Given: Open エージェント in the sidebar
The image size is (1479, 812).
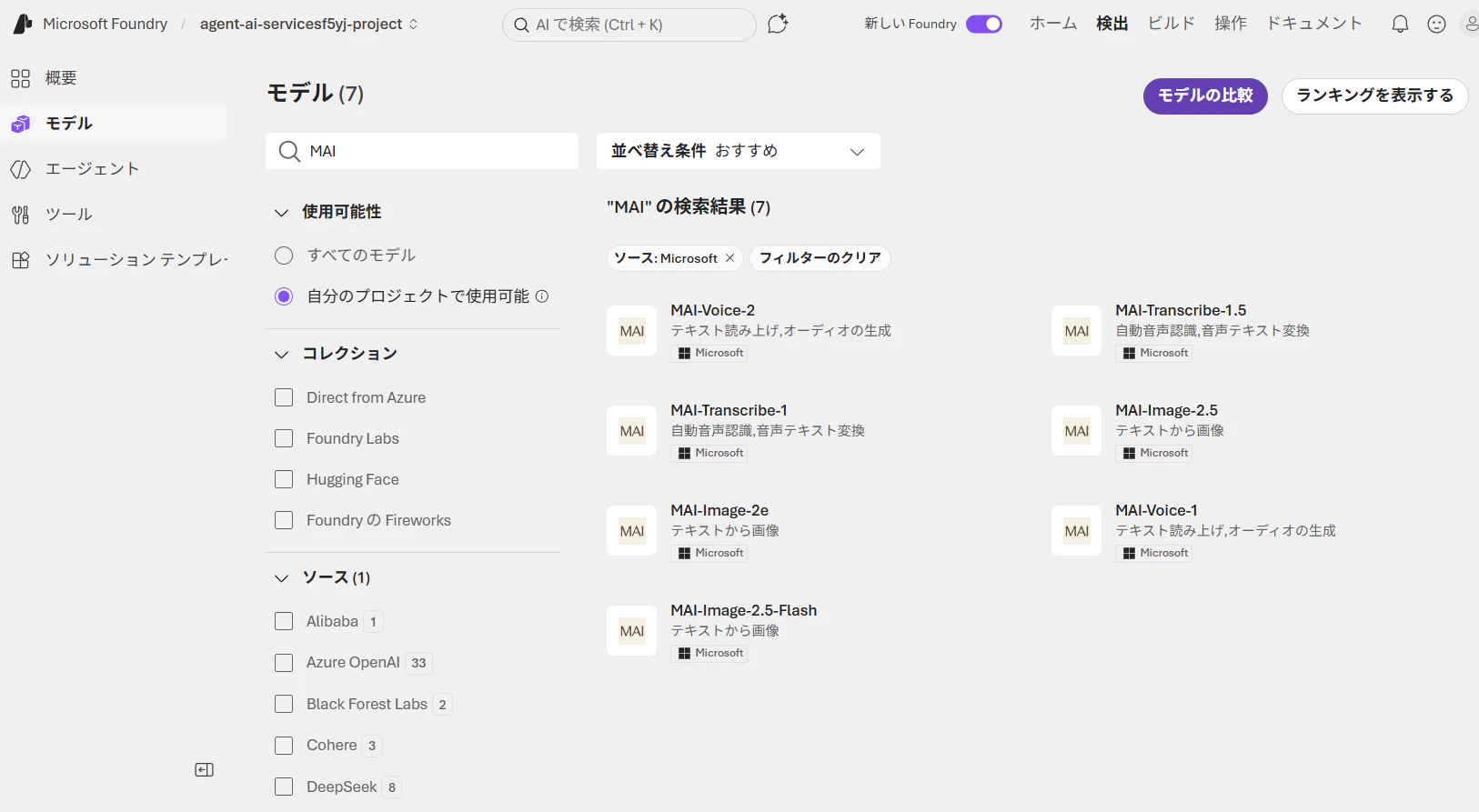Looking at the screenshot, I should click(114, 169).
